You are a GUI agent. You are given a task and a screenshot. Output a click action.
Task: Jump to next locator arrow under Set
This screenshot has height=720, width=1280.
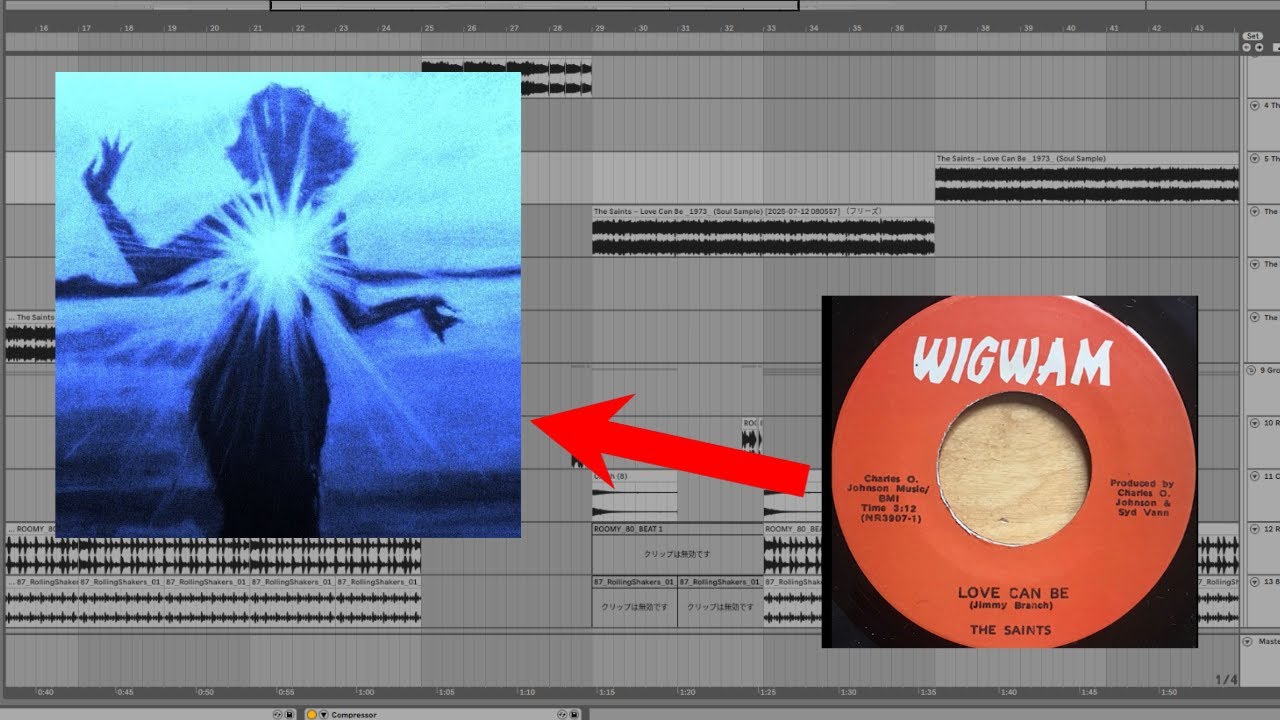(x=1258, y=47)
